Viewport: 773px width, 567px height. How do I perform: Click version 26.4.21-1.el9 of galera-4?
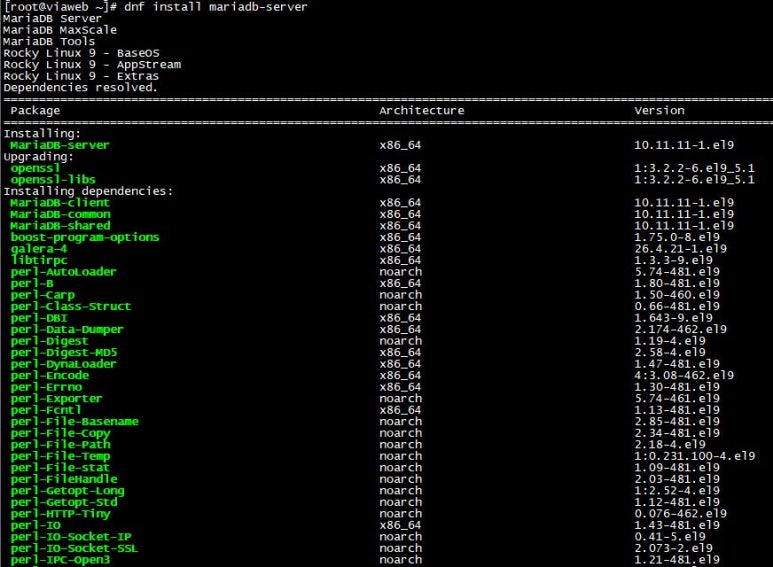pyautogui.click(x=680, y=248)
